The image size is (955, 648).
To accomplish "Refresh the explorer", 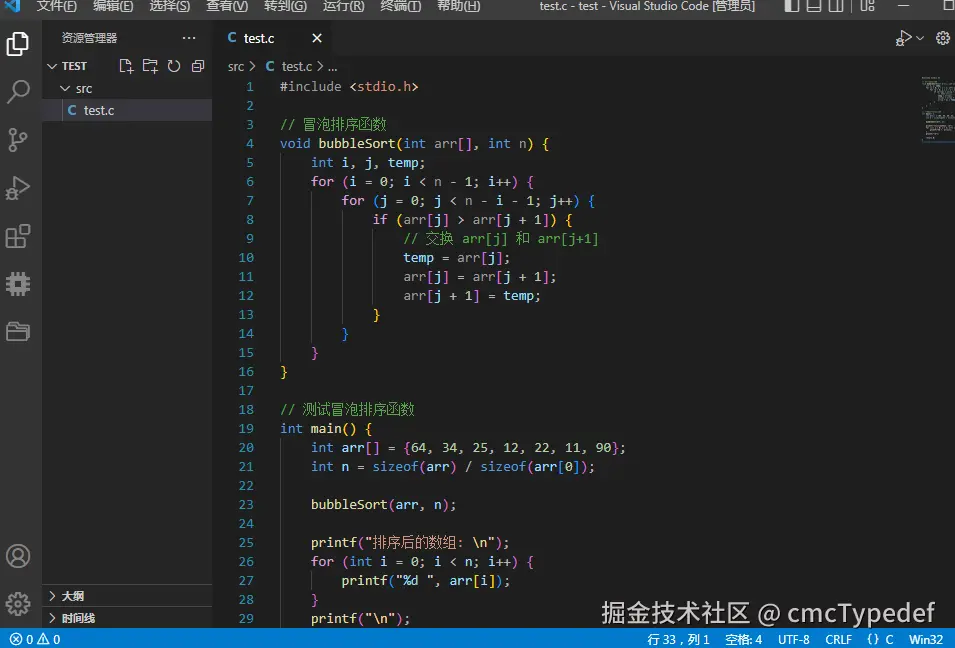I will [174, 66].
